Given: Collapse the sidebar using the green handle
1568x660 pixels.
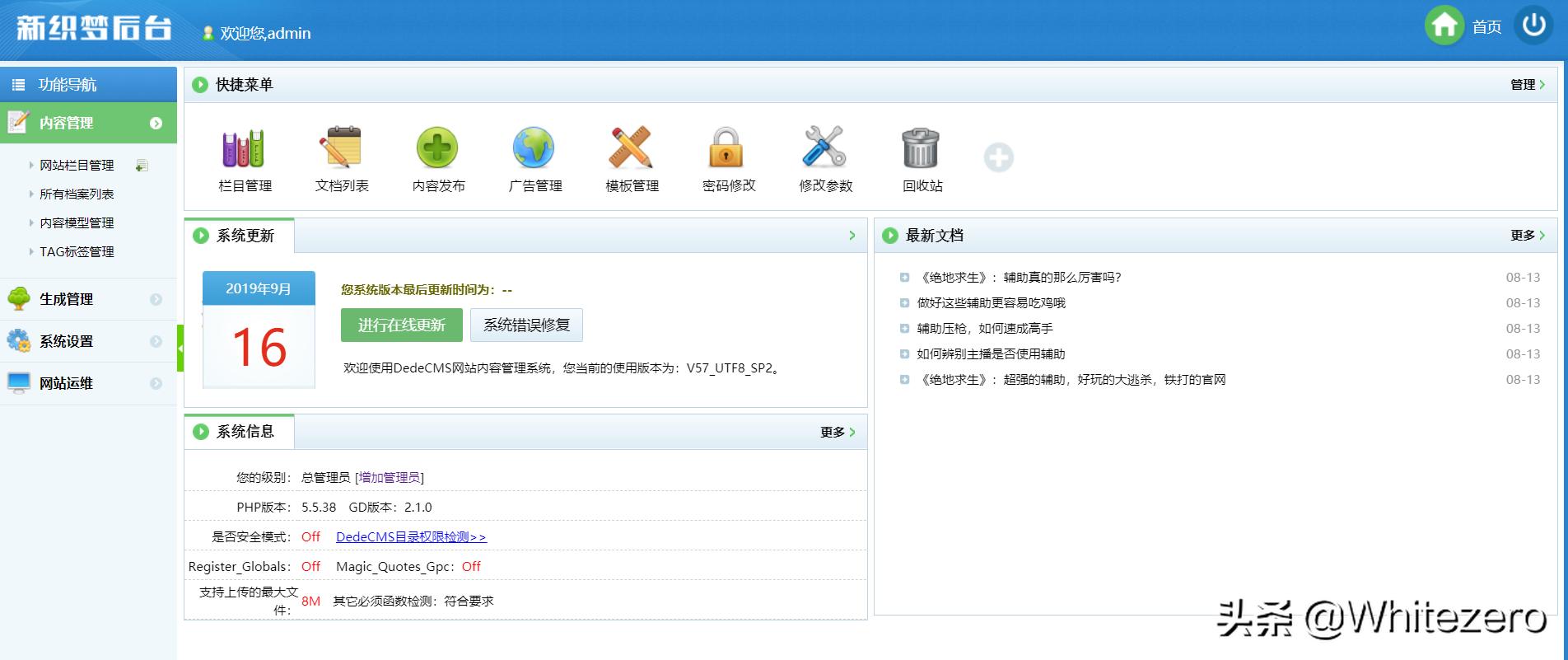Looking at the screenshot, I should tap(180, 349).
